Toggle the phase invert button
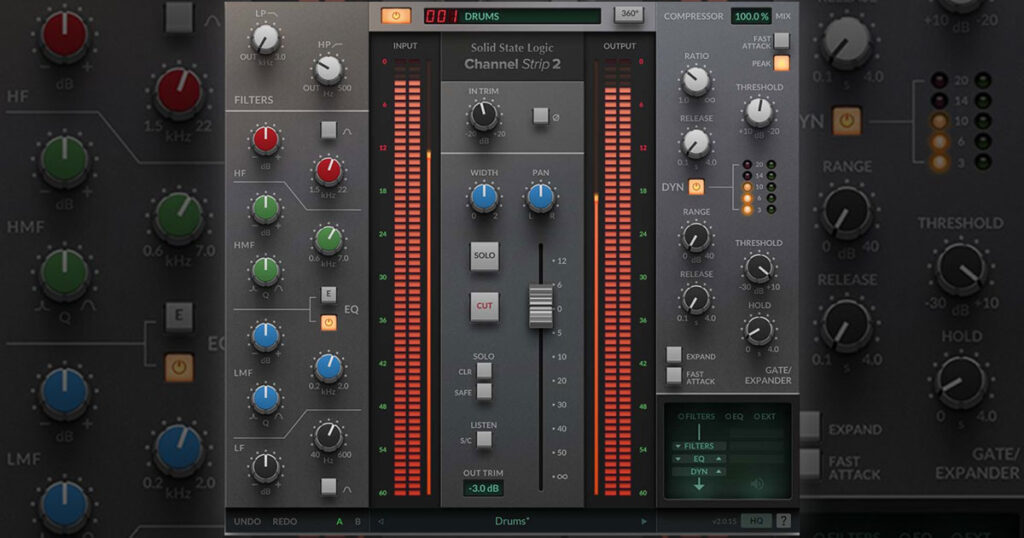Image resolution: width=1024 pixels, height=538 pixels. click(x=541, y=116)
